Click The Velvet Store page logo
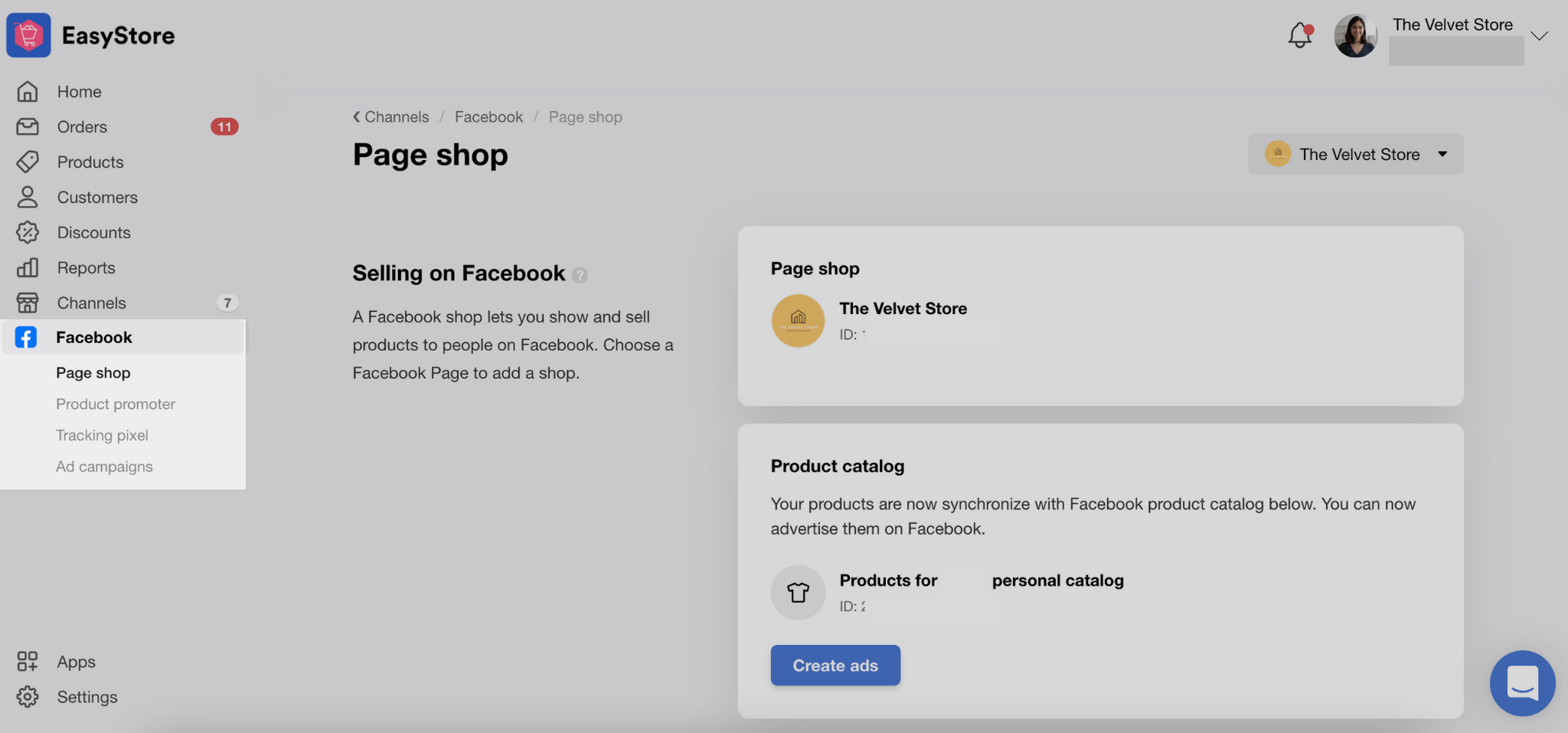The height and width of the screenshot is (733, 1568). (x=798, y=321)
